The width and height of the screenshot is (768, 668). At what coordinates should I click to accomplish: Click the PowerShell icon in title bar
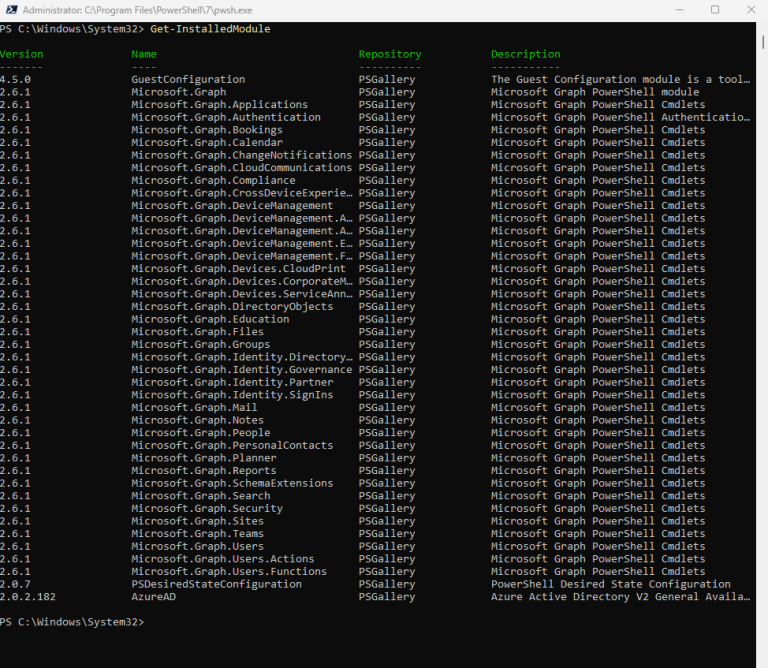tap(10, 9)
